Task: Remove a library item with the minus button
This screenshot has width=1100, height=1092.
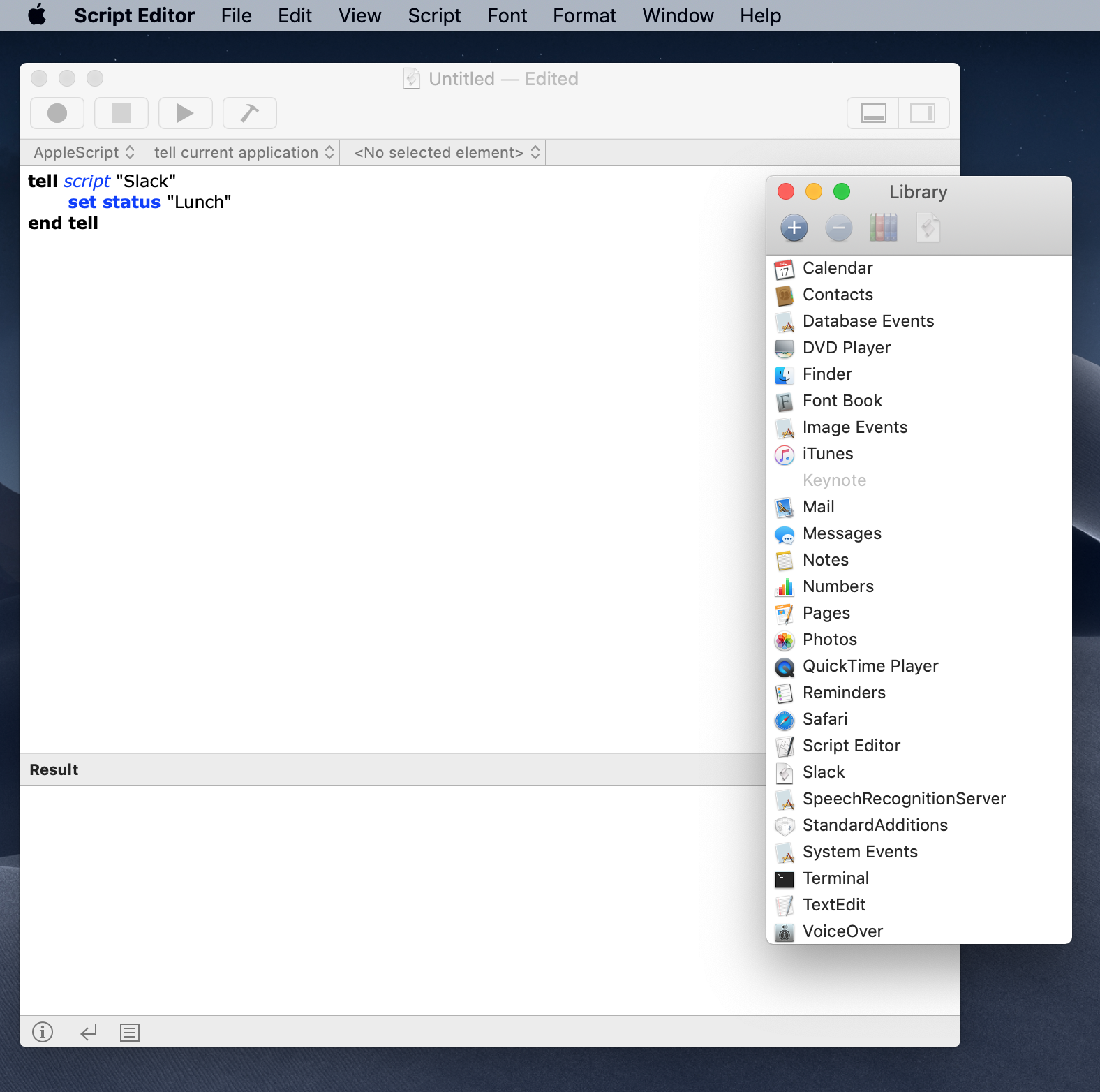Action: [839, 228]
